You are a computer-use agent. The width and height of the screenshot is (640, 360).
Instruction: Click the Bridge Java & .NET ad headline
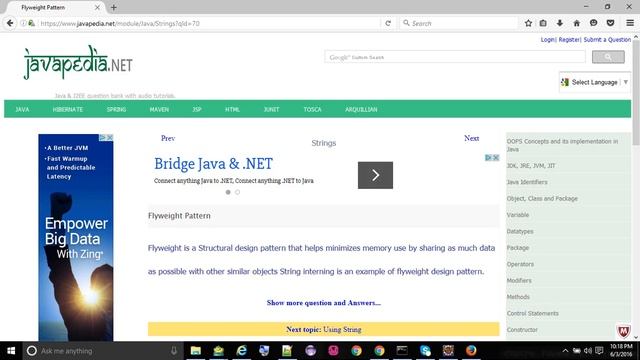tap(213, 164)
